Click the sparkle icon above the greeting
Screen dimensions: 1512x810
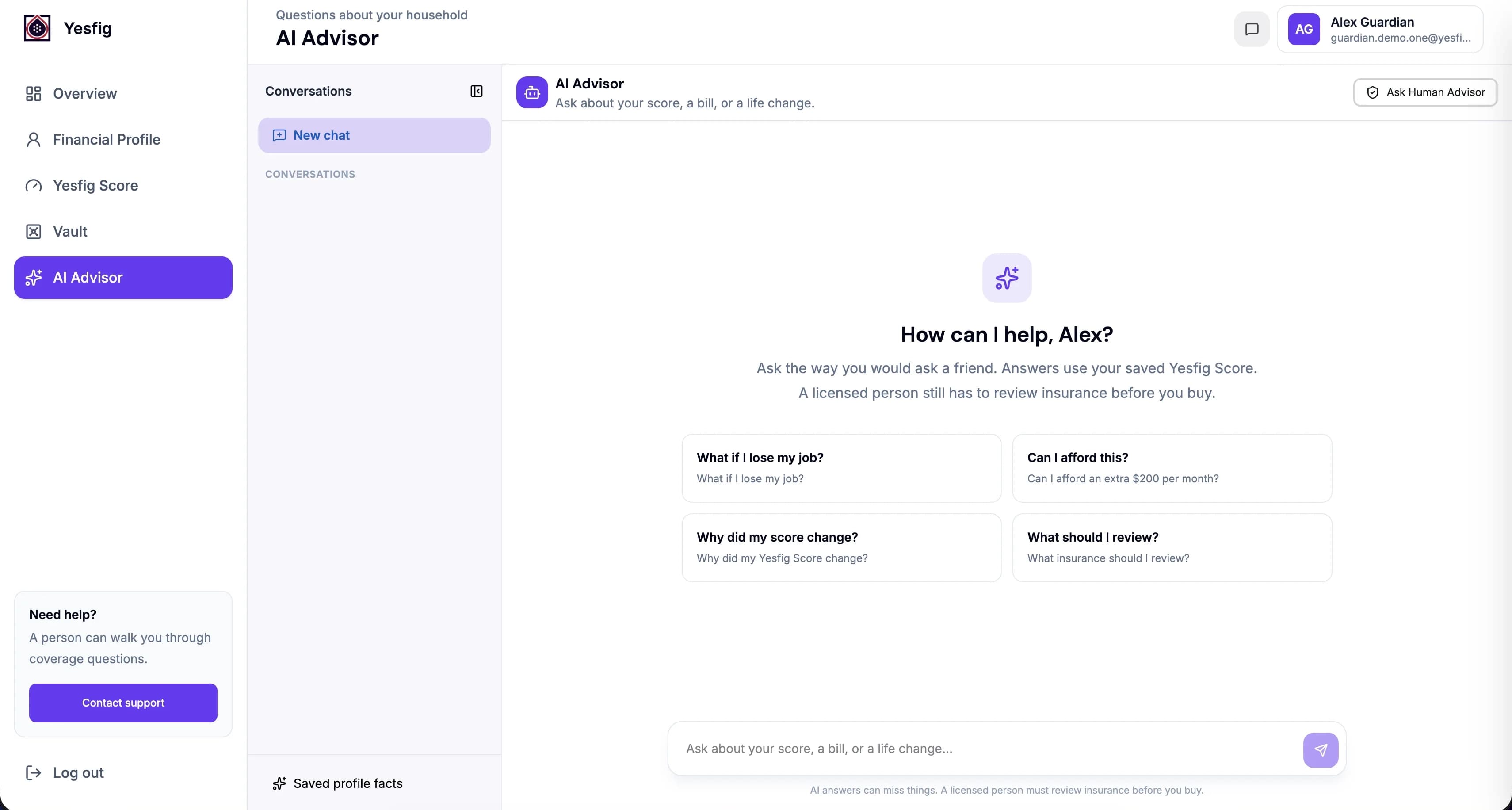[x=1007, y=278]
